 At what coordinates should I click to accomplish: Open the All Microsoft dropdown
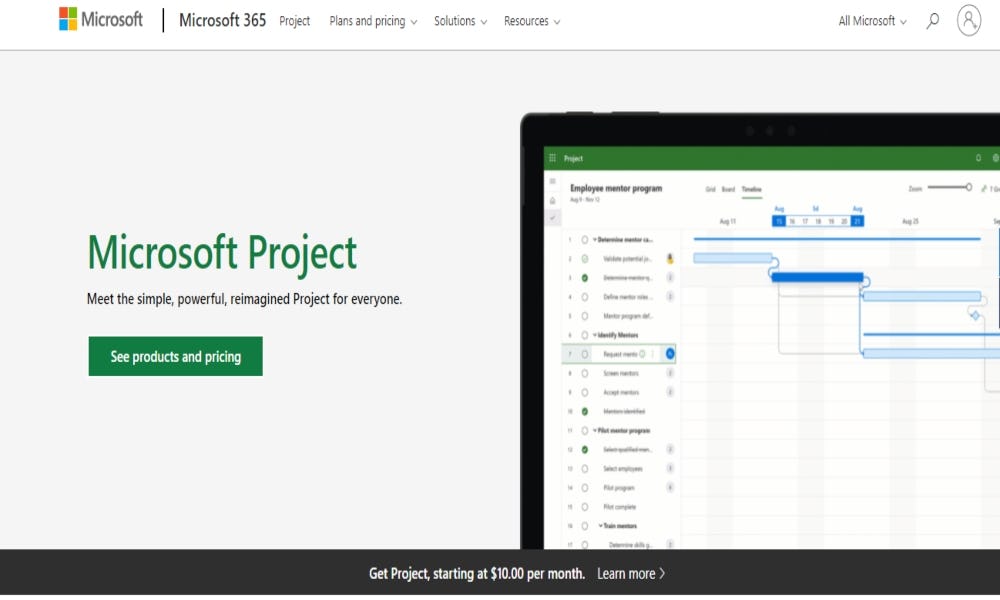coord(872,21)
